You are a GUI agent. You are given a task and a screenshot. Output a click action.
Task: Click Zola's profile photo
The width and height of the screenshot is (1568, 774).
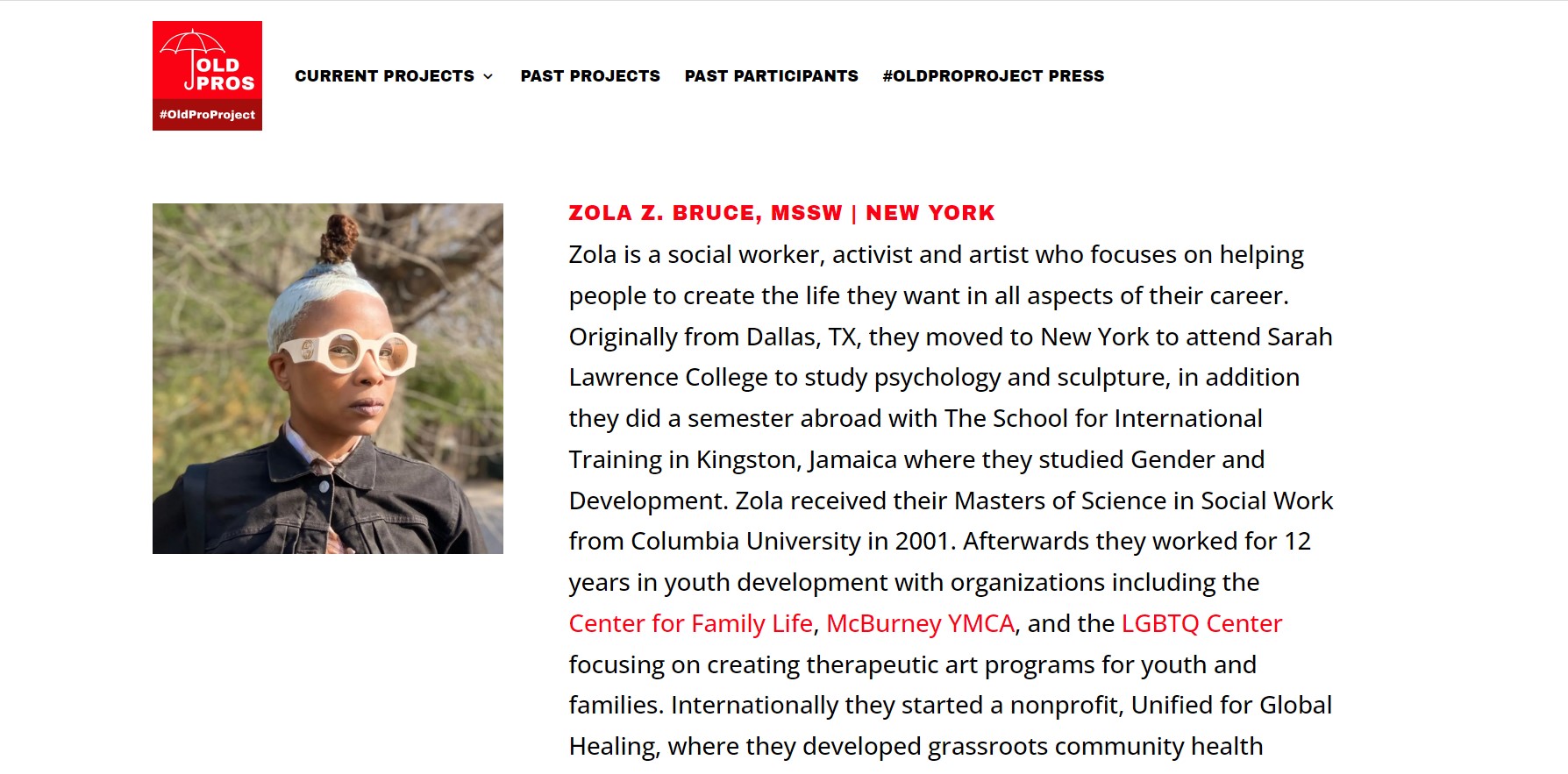click(328, 379)
